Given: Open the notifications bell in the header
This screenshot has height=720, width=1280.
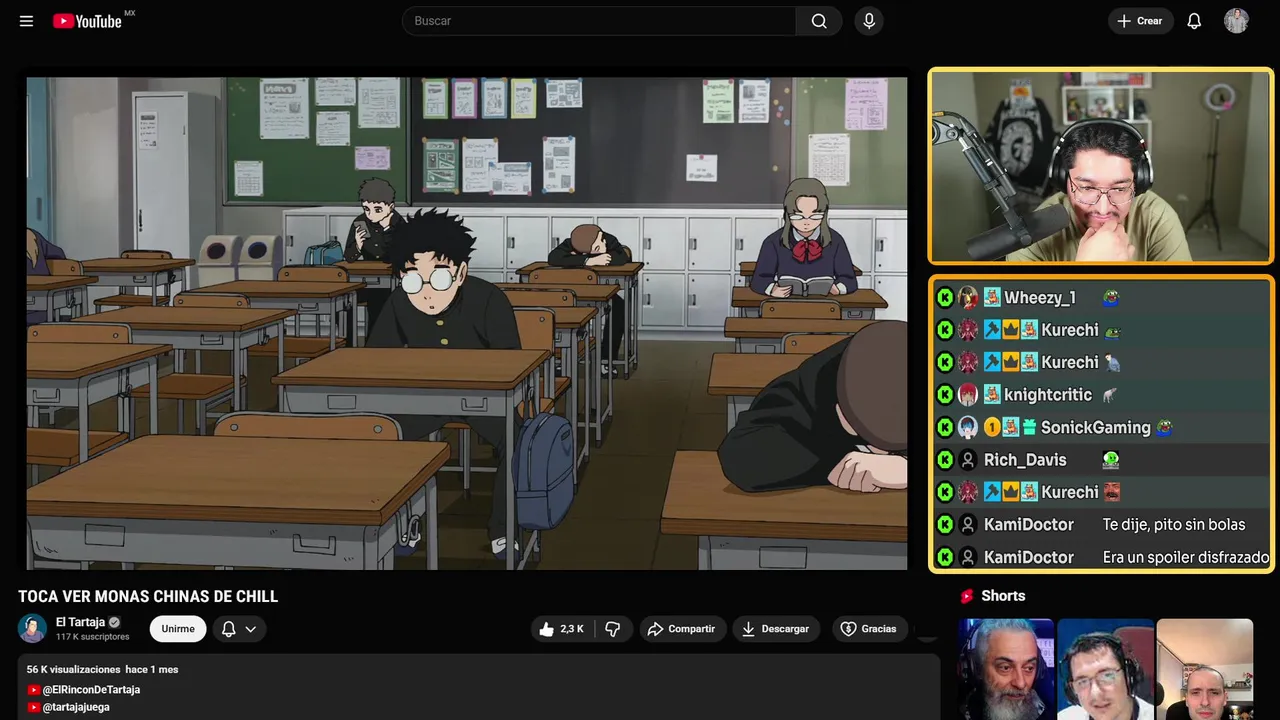Looking at the screenshot, I should tap(1194, 21).
